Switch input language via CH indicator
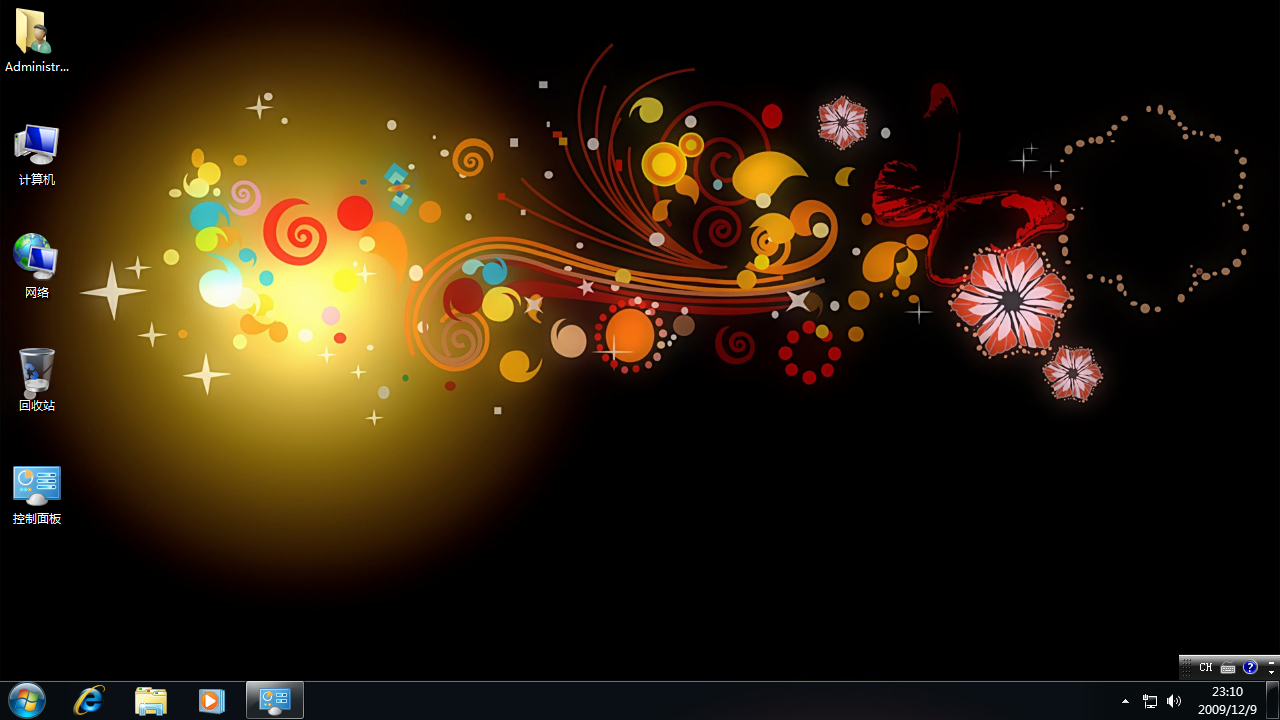The image size is (1280, 720). tap(1206, 667)
